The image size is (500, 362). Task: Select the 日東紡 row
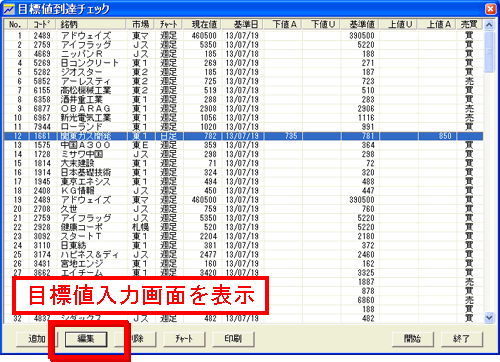pos(244,245)
